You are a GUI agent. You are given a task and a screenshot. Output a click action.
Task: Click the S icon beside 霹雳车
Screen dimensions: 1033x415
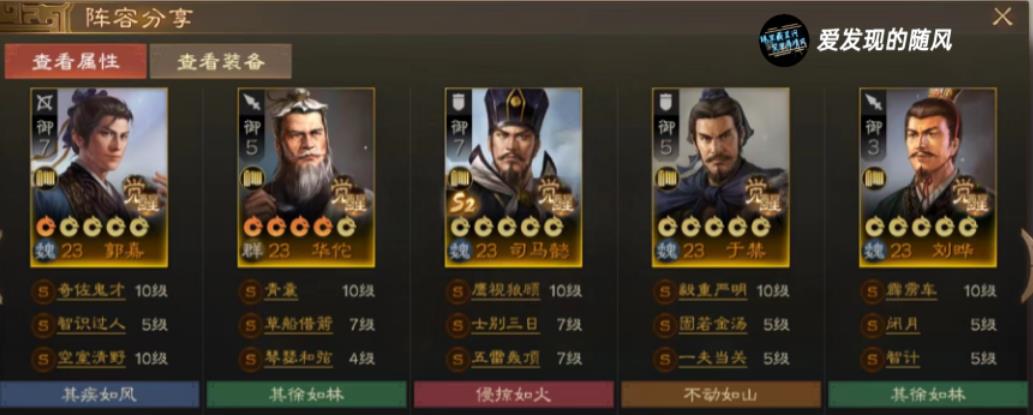872,291
